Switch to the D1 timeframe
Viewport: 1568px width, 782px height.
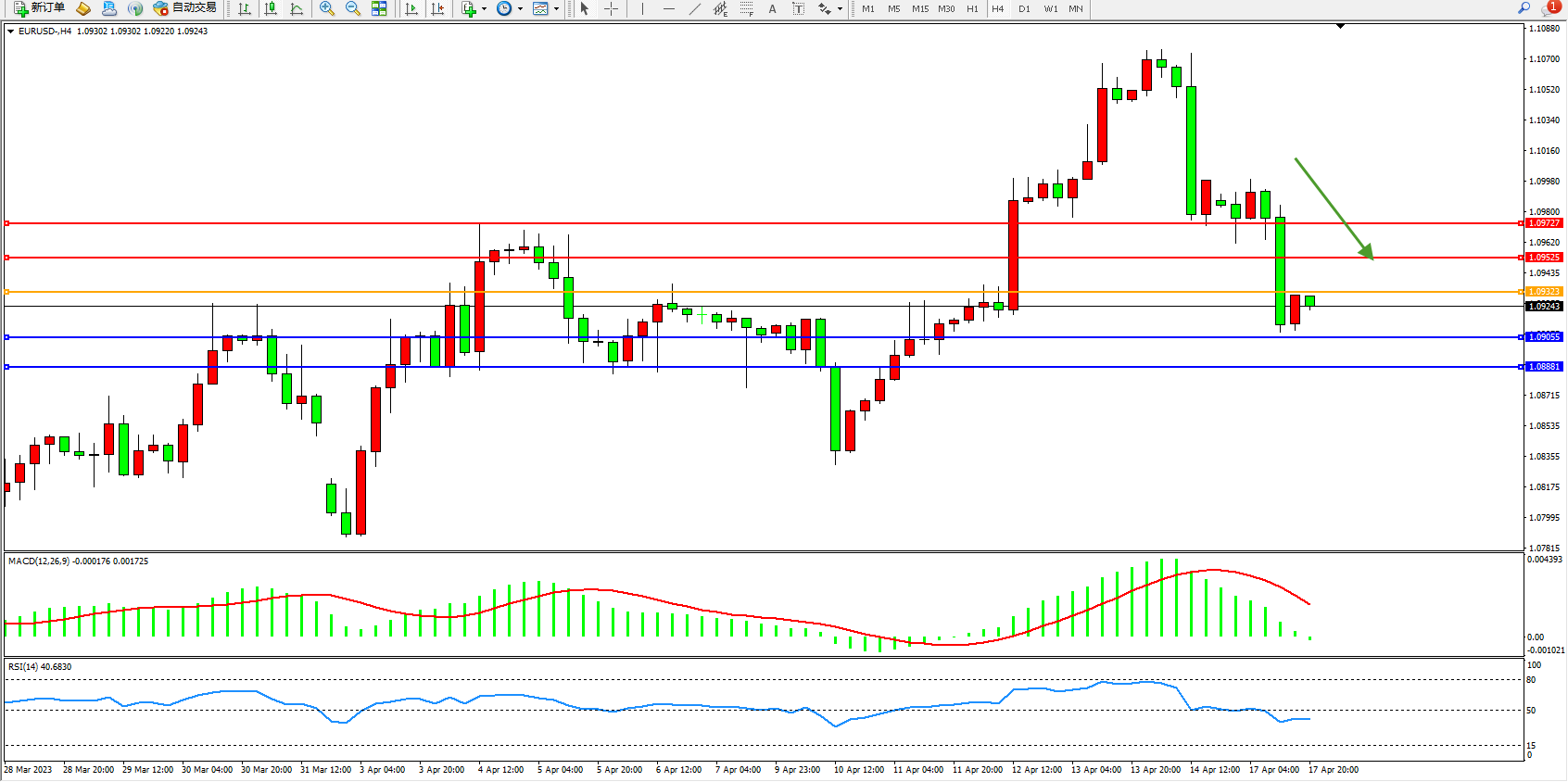click(1024, 8)
